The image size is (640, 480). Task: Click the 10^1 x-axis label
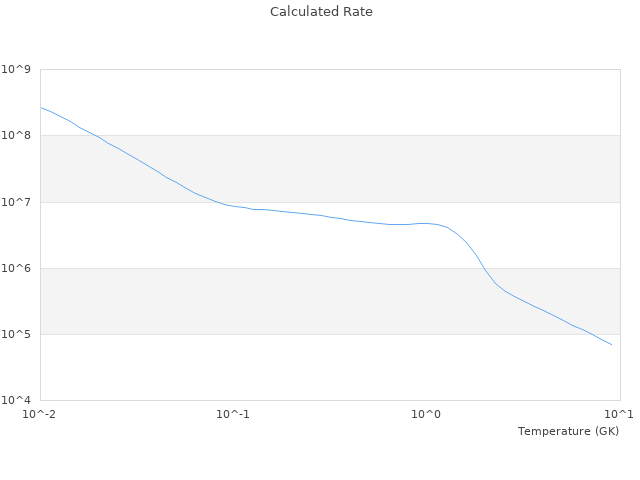[619, 414]
